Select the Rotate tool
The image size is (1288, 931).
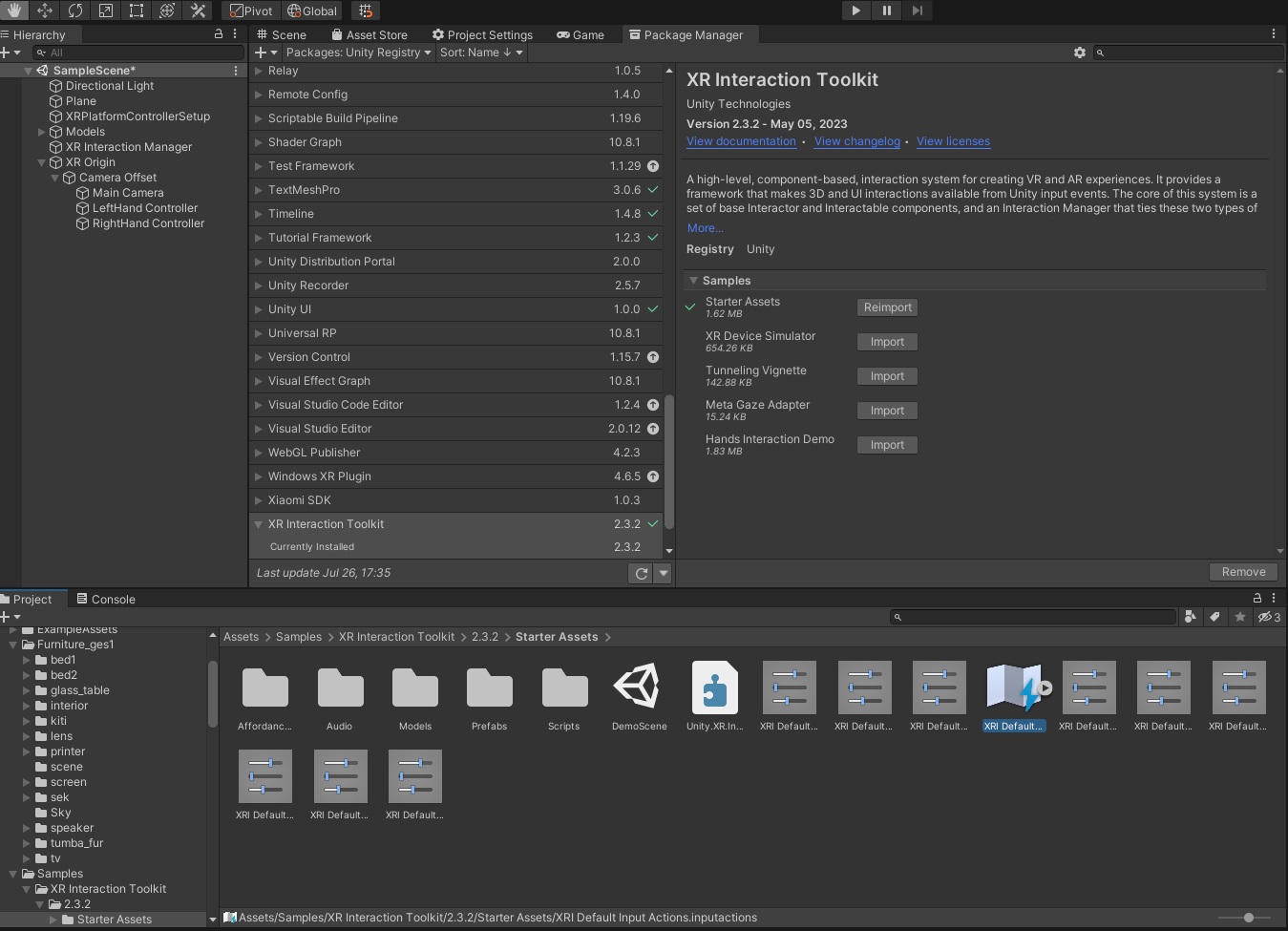(x=75, y=11)
